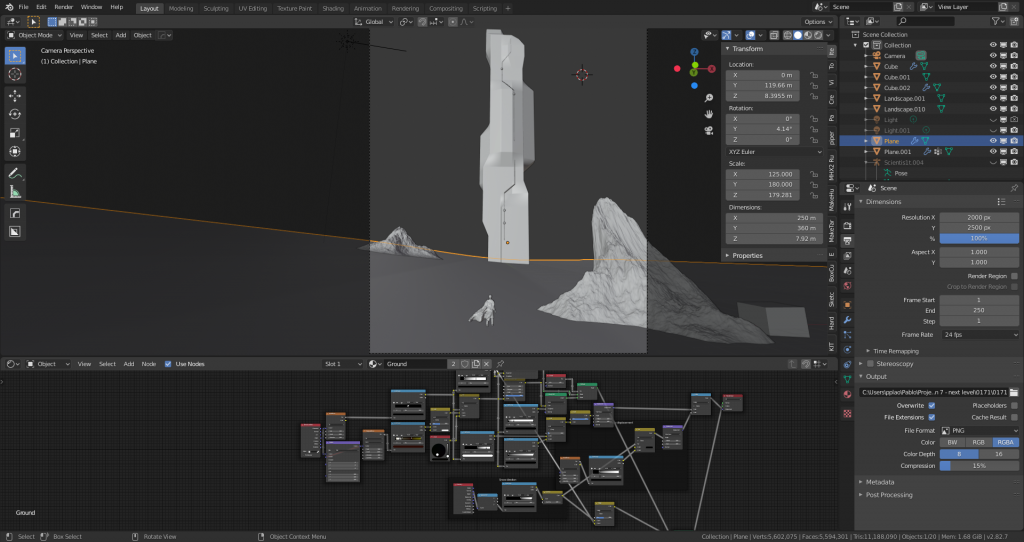Viewport: 1024px width, 542px height.
Task: Uncheck the Use Nodes checkbox
Action: pyautogui.click(x=168, y=364)
